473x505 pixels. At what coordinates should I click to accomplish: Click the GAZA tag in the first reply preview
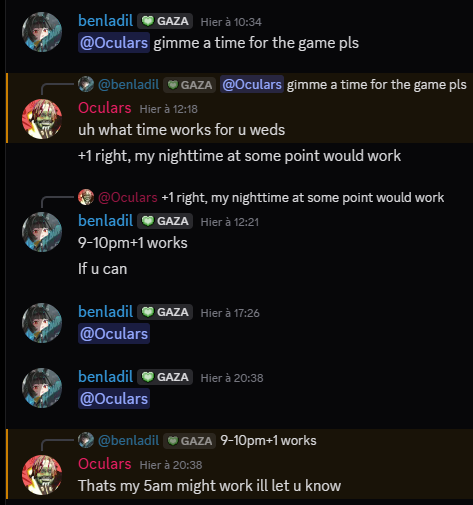(189, 85)
